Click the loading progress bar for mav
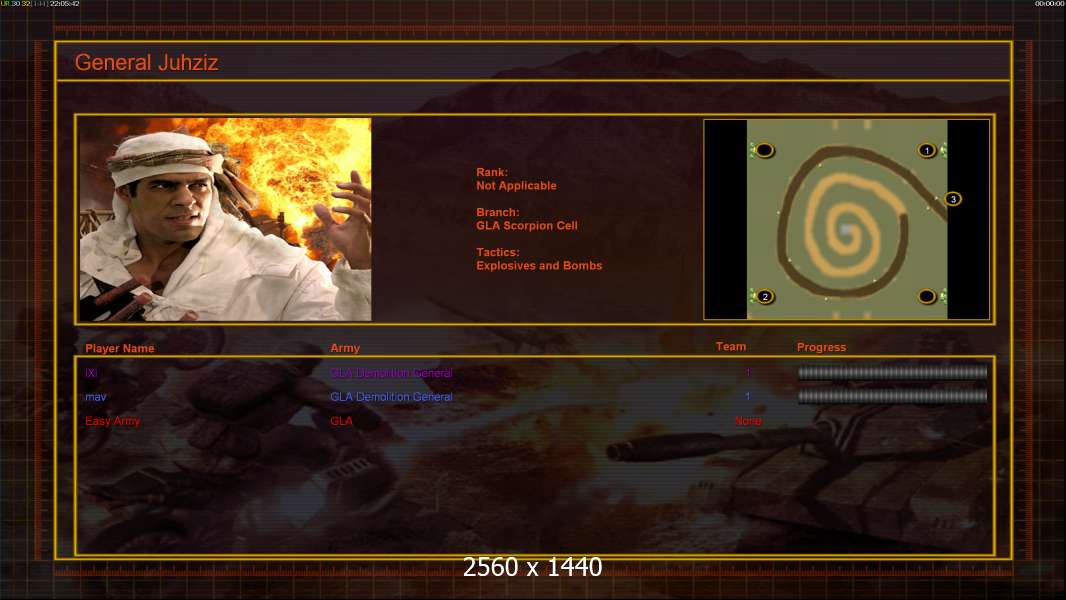The image size is (1066, 600). point(892,396)
